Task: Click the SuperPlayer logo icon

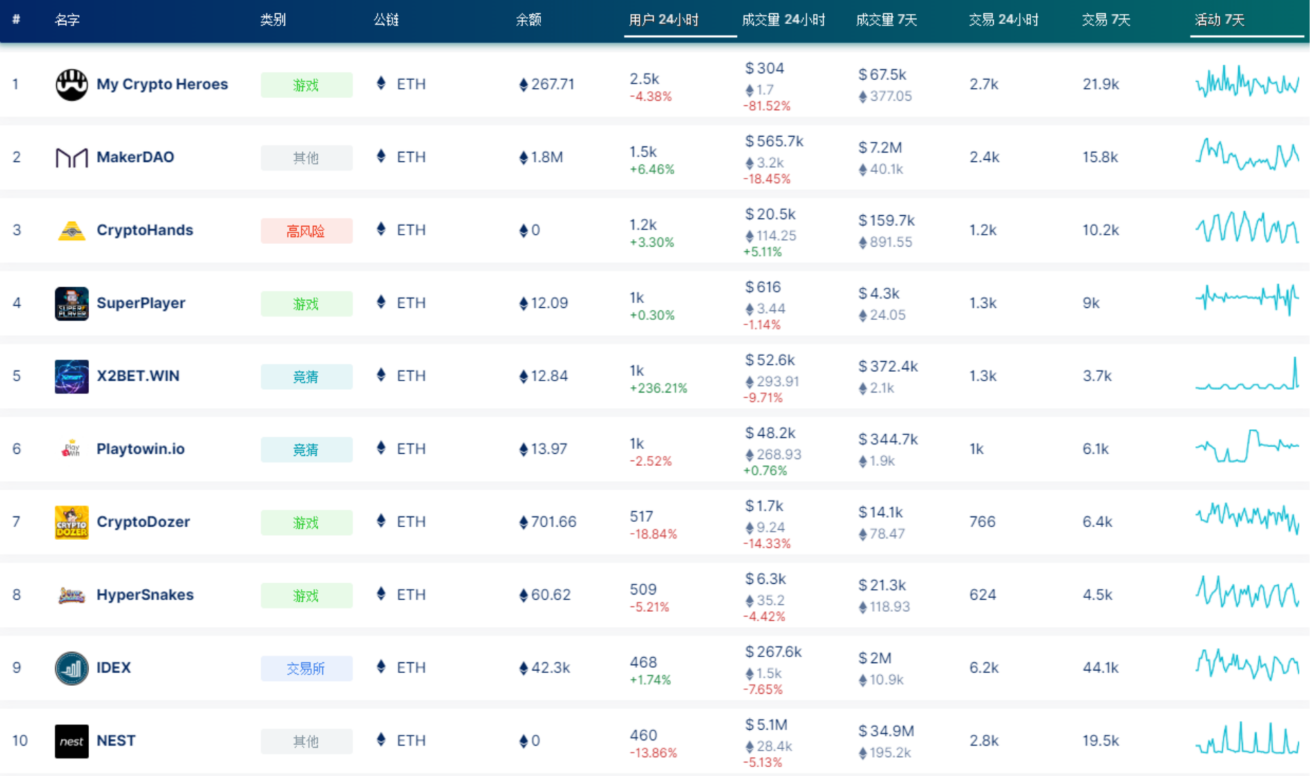Action: [72, 303]
